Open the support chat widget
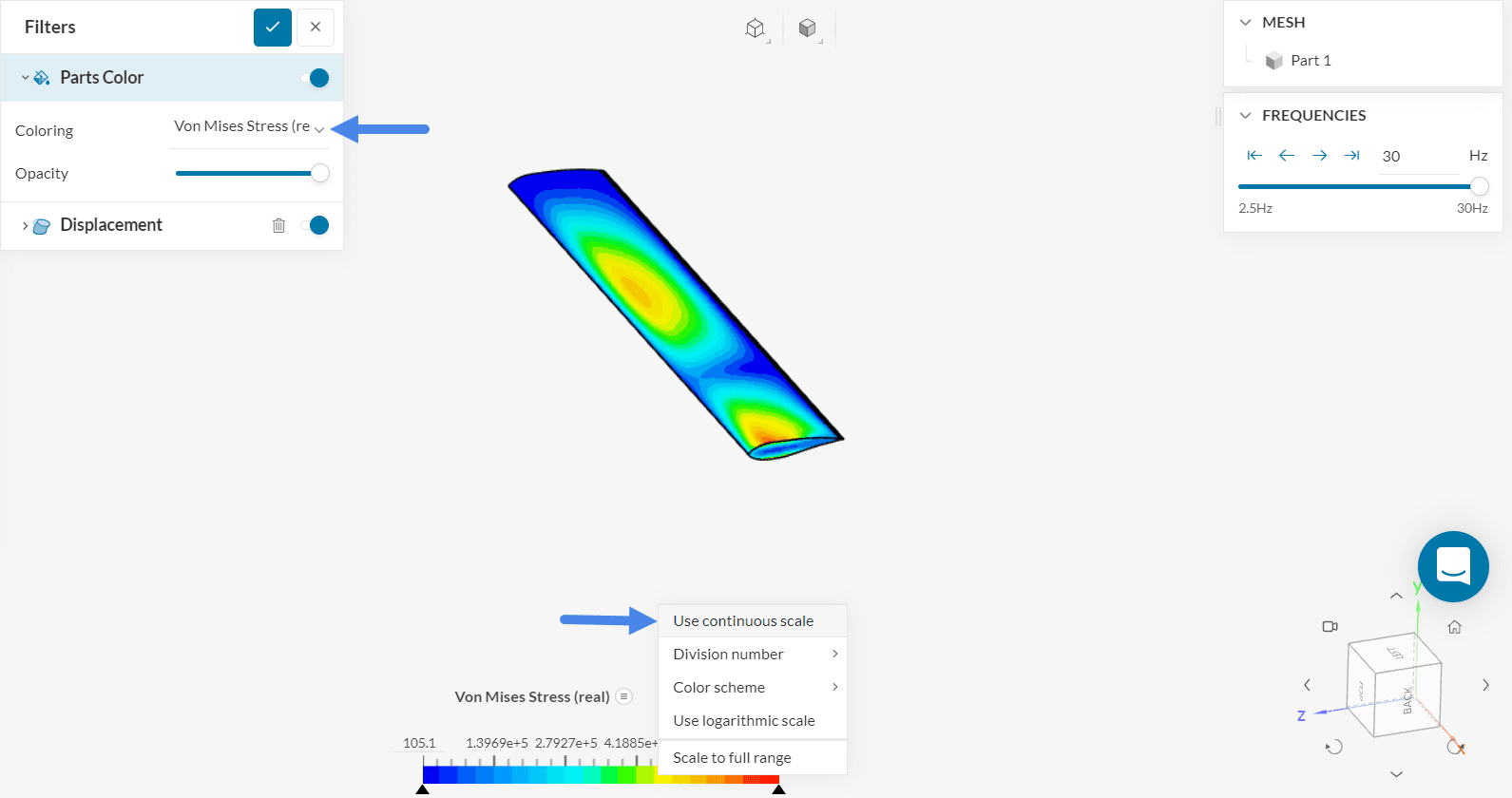 point(1452,566)
